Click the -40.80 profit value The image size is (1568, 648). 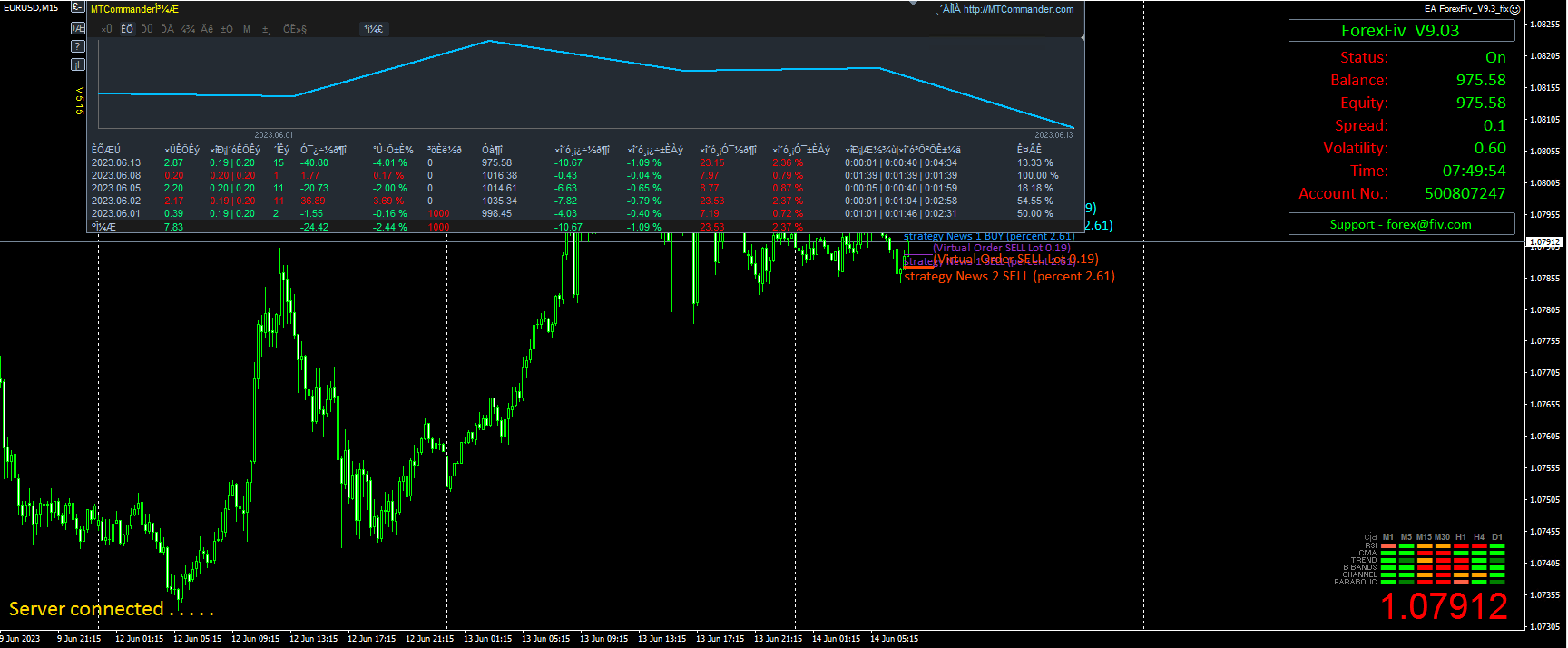(315, 163)
